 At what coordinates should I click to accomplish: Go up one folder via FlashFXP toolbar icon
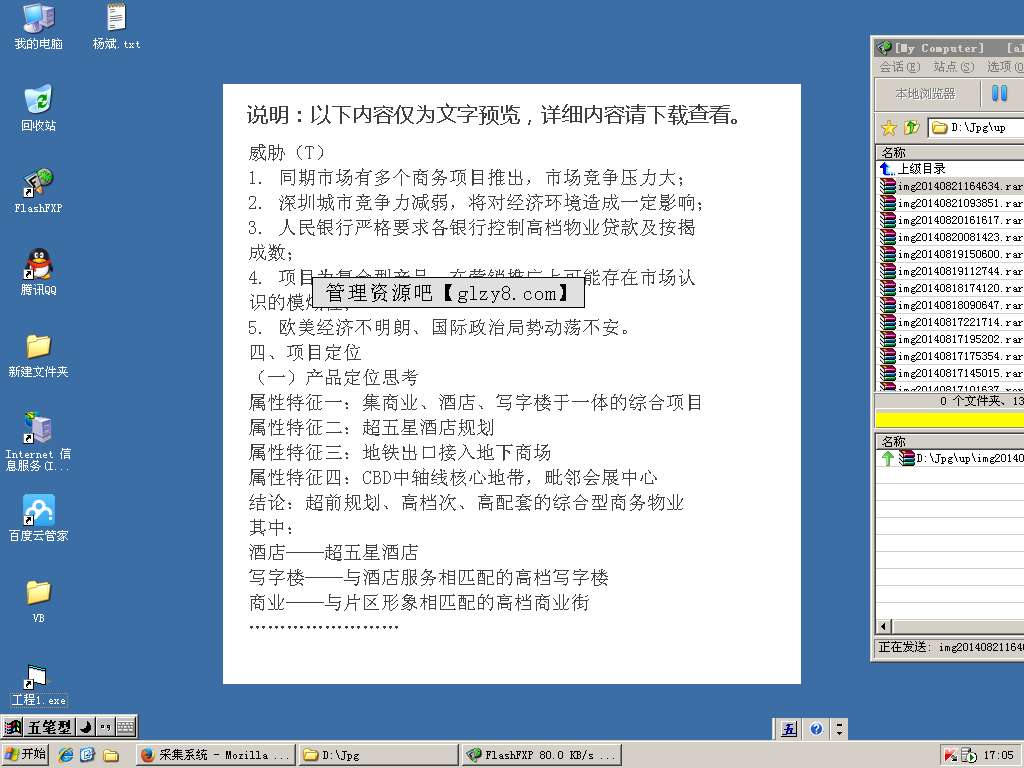point(912,127)
